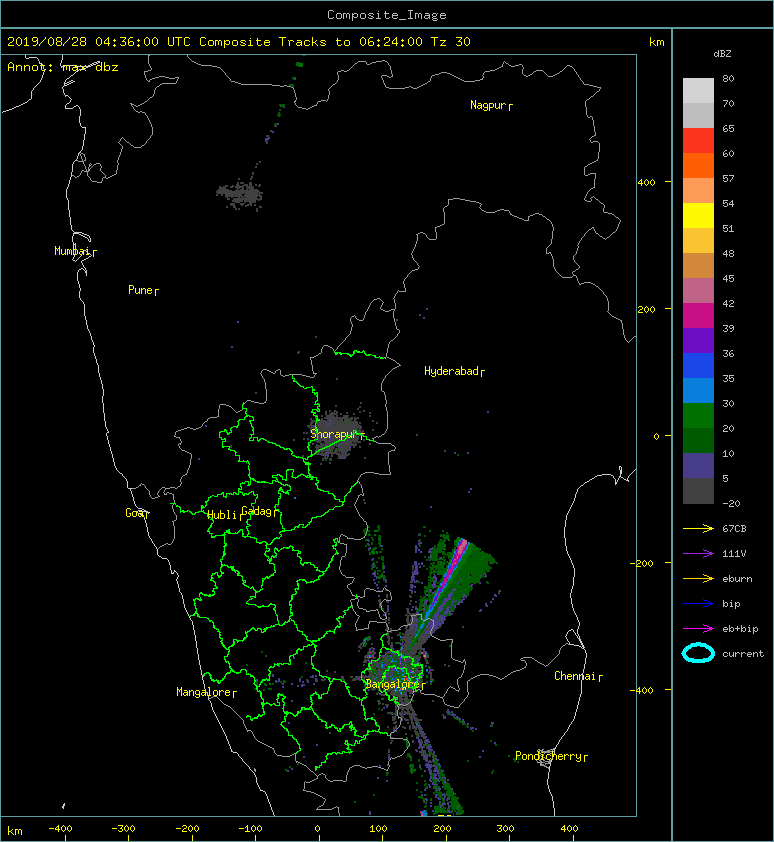Click the Mumbai city label
This screenshot has width=774, height=842.
pos(73,251)
